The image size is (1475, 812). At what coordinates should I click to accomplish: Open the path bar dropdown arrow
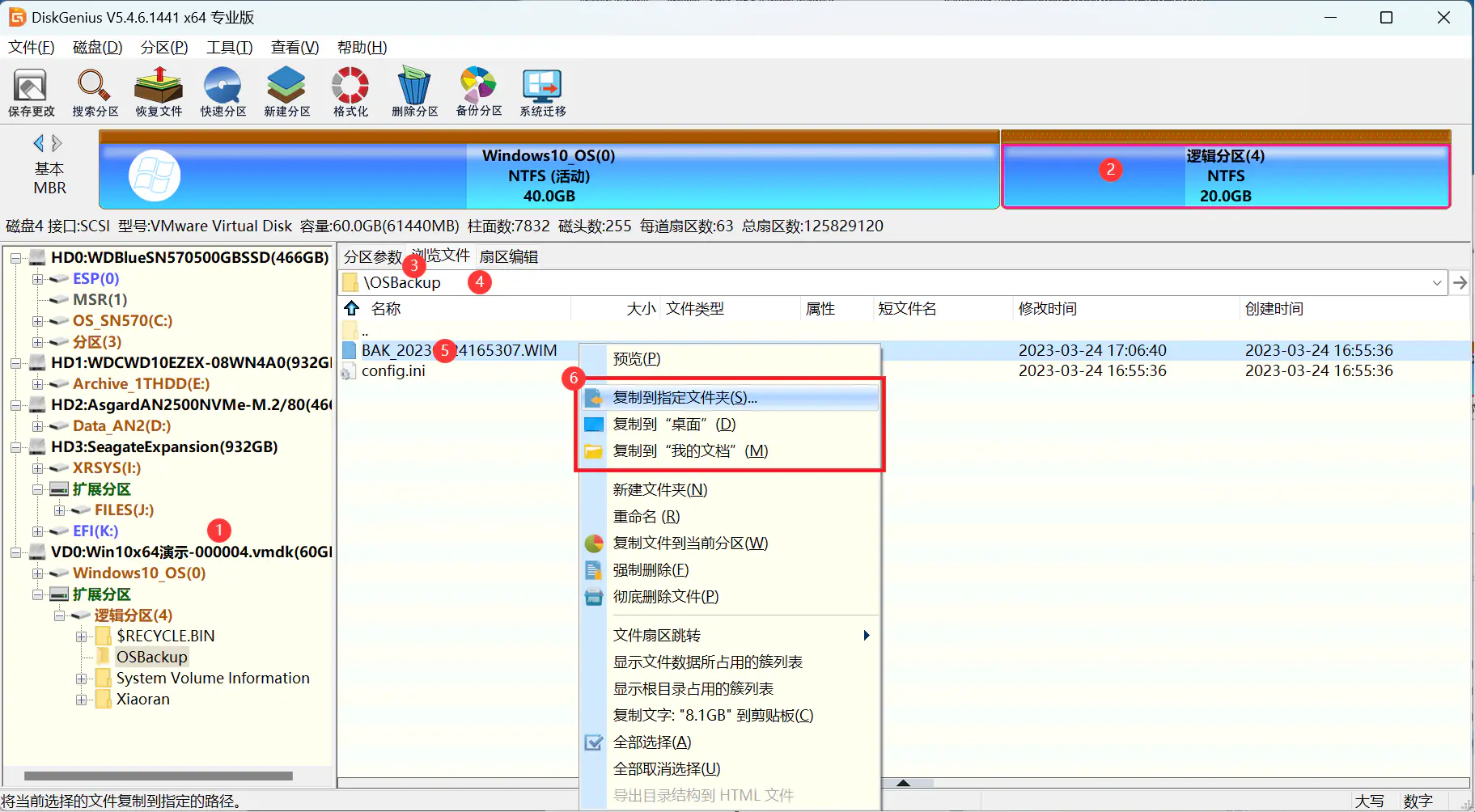pyautogui.click(x=1436, y=283)
